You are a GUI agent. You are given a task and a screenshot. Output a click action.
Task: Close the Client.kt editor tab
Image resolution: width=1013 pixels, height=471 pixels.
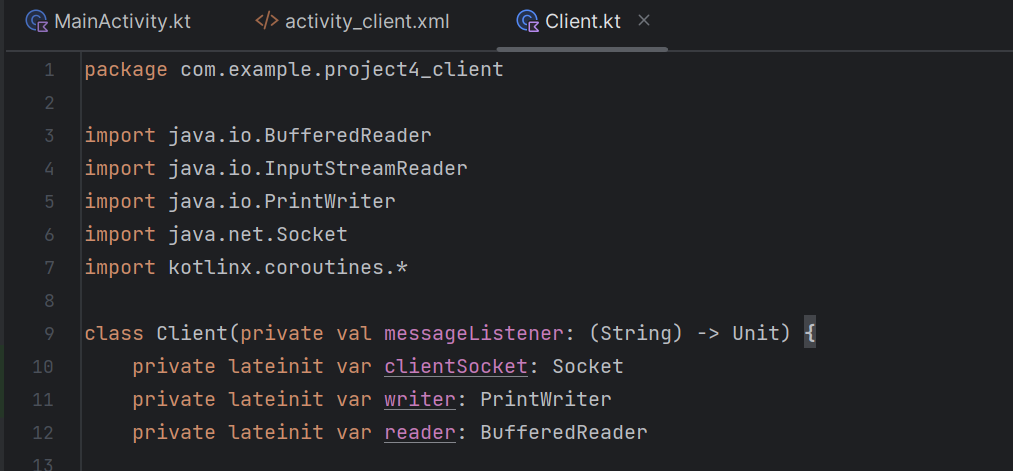644,21
